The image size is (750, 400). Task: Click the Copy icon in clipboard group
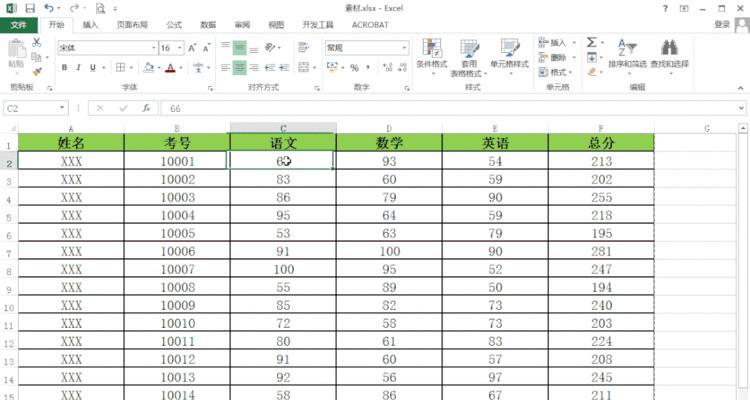[36, 57]
